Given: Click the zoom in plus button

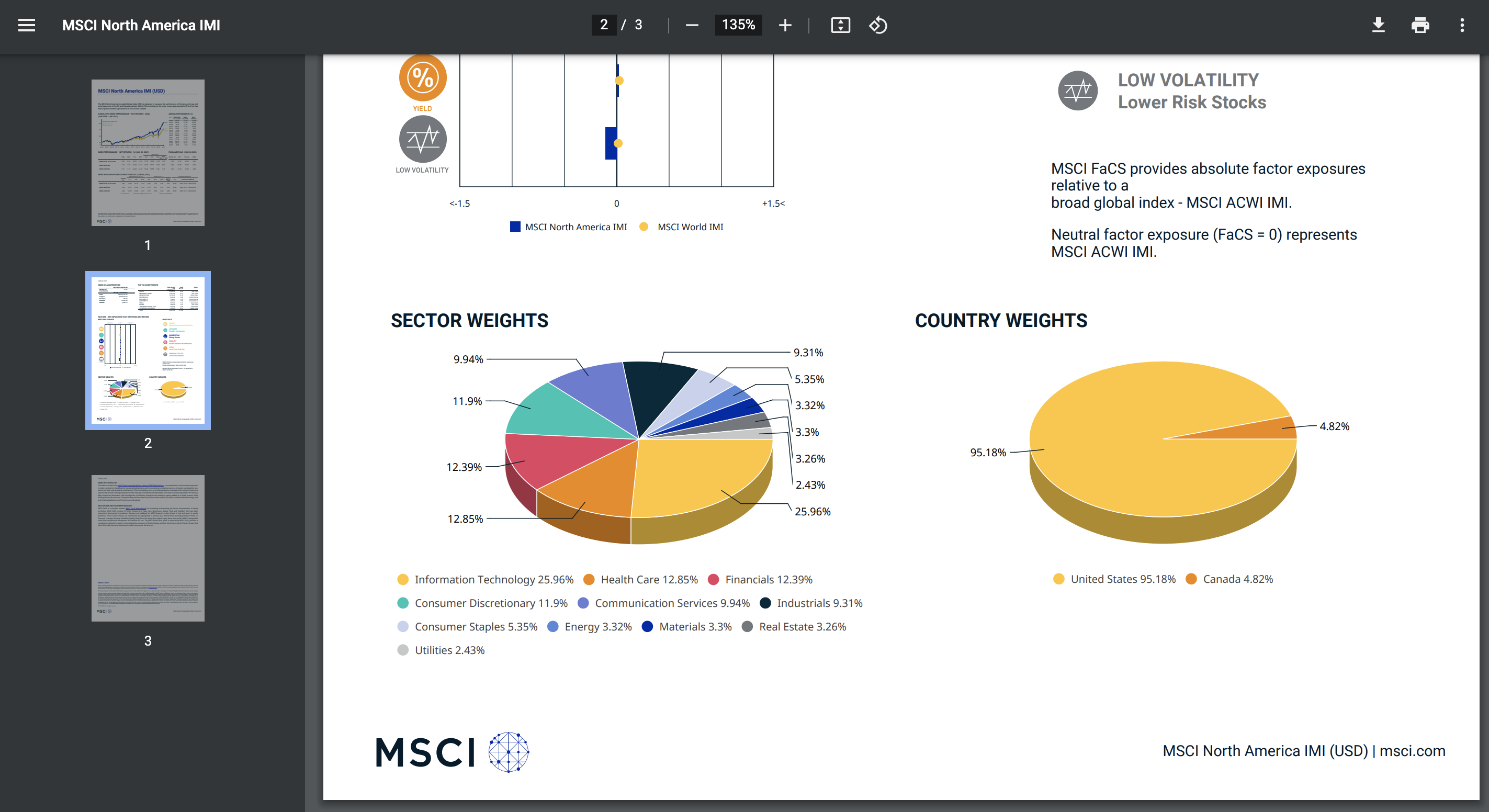Looking at the screenshot, I should click(x=784, y=25).
